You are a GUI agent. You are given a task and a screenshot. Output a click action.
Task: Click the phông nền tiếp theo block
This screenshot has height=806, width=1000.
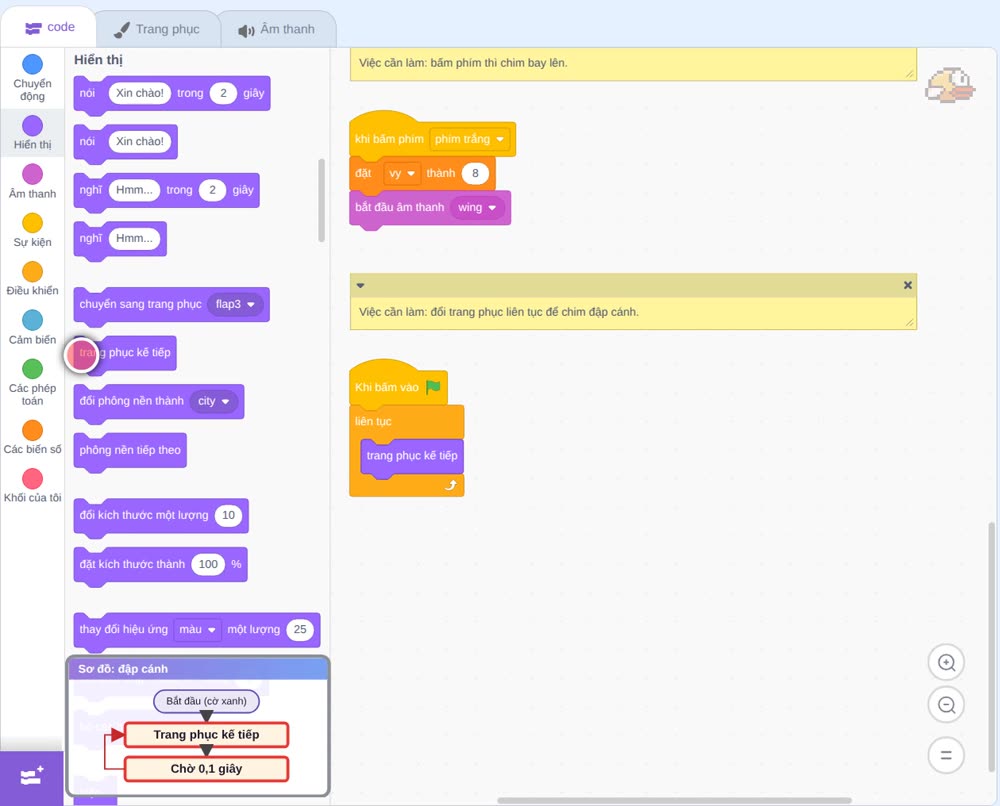pyautogui.click(x=130, y=450)
